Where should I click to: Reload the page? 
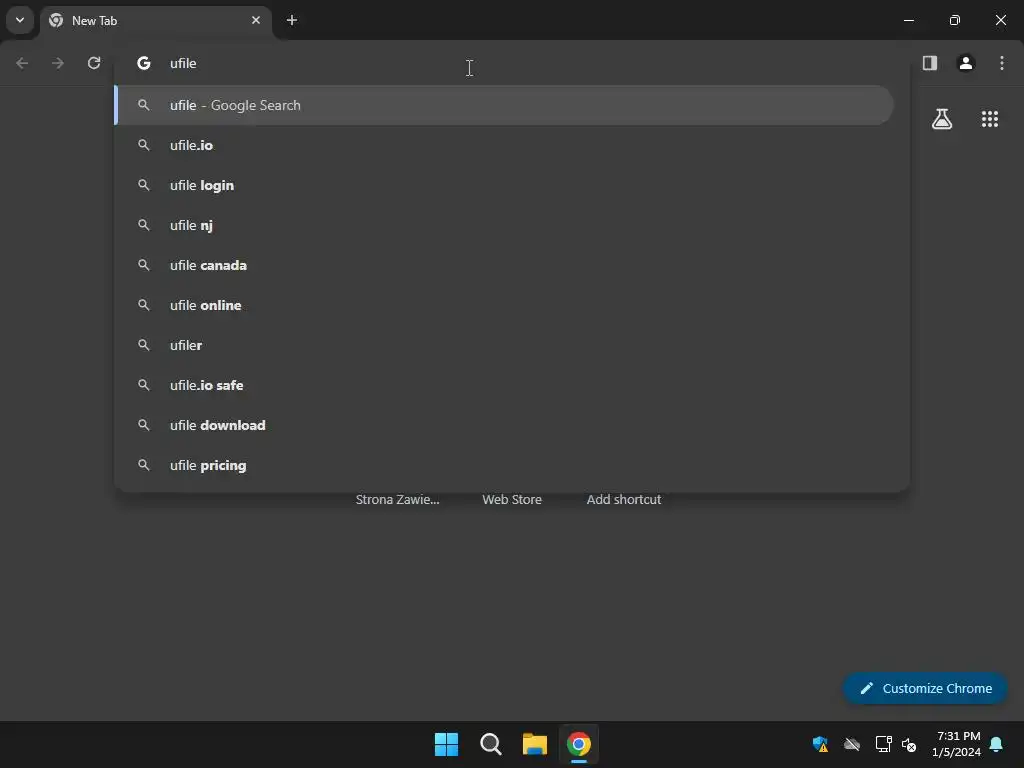[x=94, y=63]
